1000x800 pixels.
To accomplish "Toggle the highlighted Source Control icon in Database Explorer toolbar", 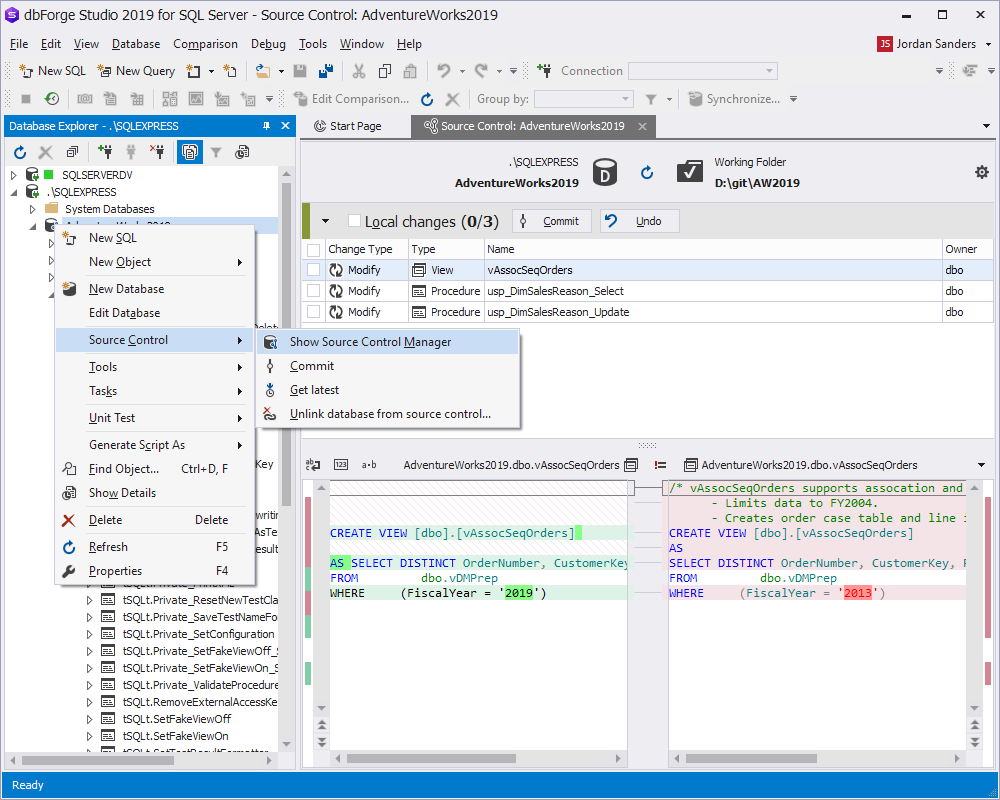I will [190, 152].
